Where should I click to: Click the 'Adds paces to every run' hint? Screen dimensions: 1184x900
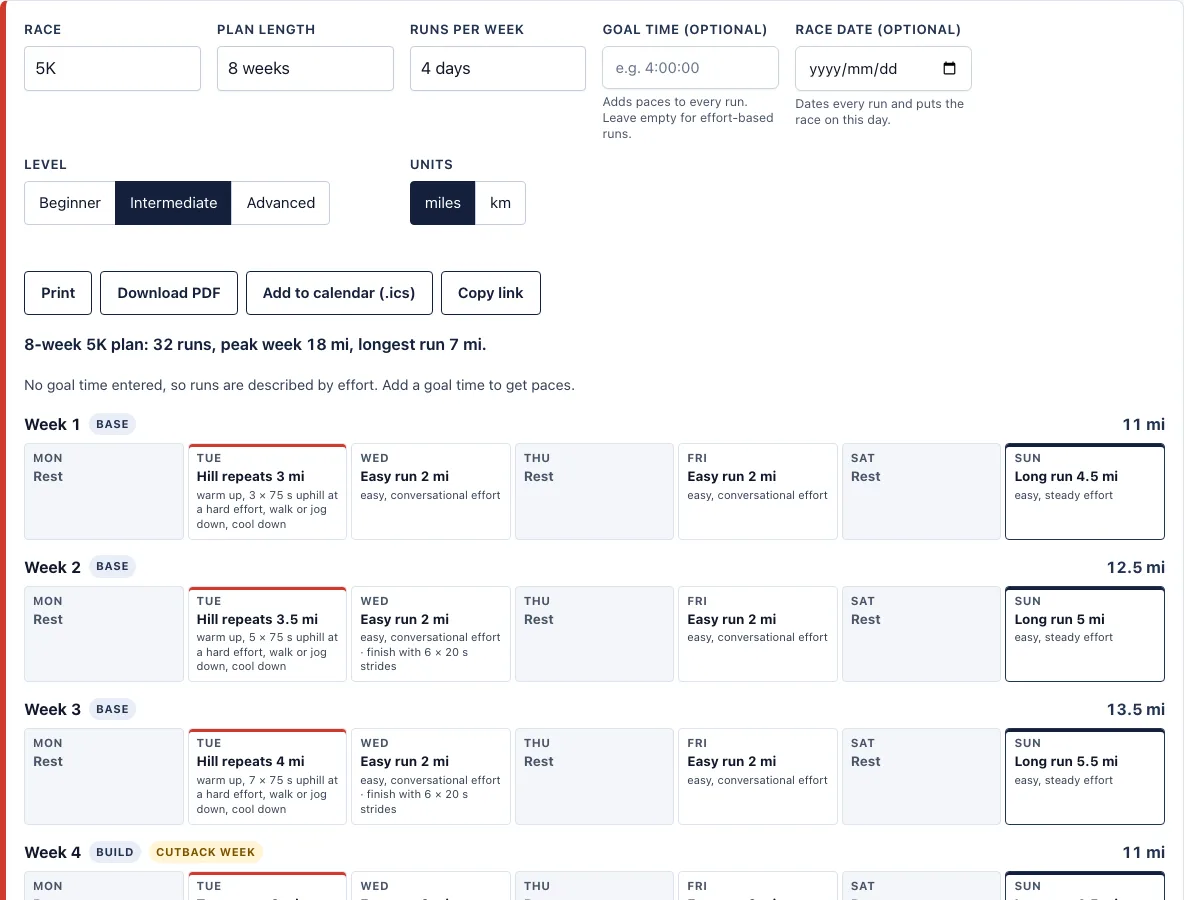pos(688,118)
